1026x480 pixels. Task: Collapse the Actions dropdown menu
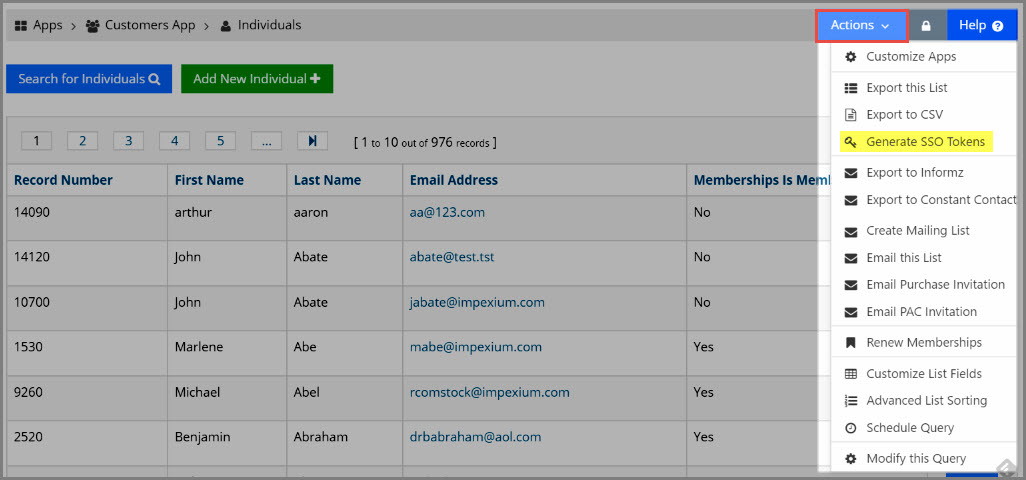[x=860, y=26]
